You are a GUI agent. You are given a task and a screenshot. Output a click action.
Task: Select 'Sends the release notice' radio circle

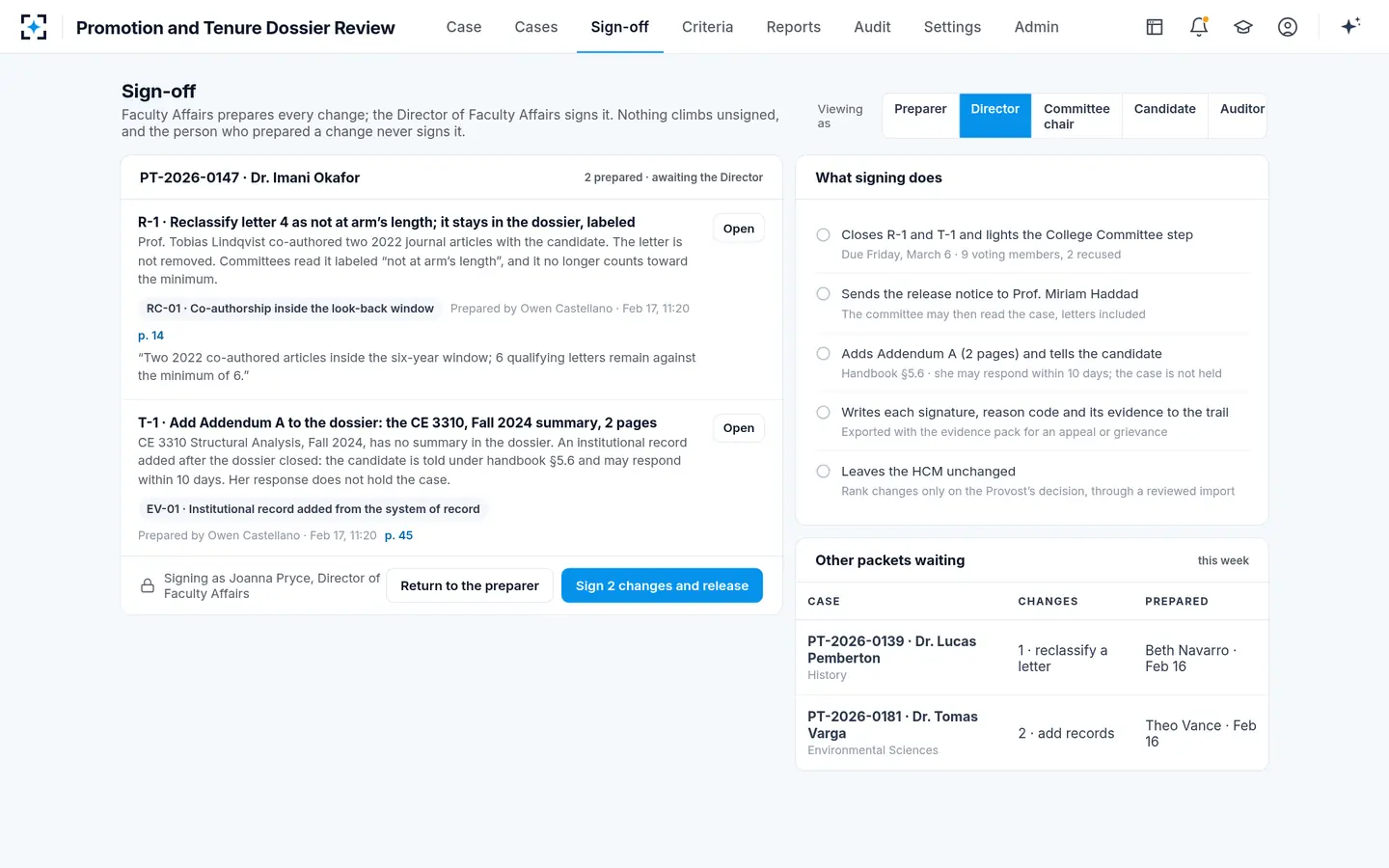coord(823,293)
